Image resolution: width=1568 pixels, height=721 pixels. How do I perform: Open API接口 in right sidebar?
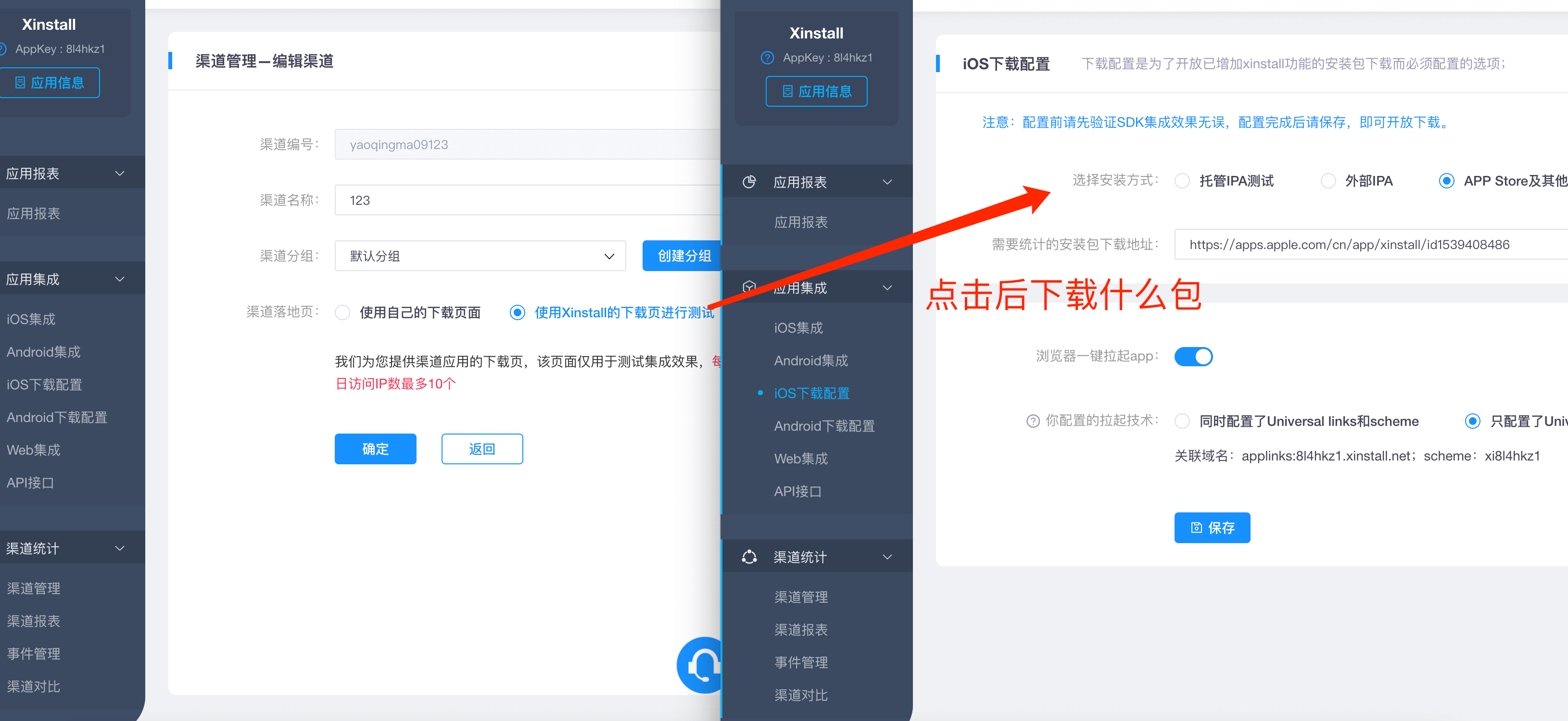point(797,492)
